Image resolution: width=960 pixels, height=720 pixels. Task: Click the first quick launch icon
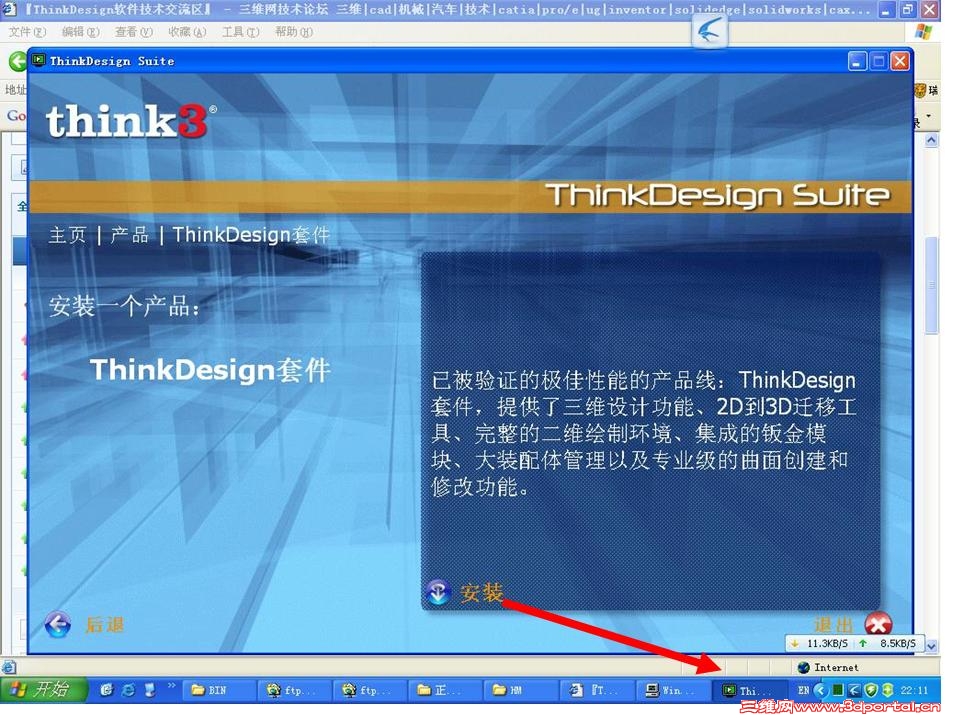pos(107,690)
